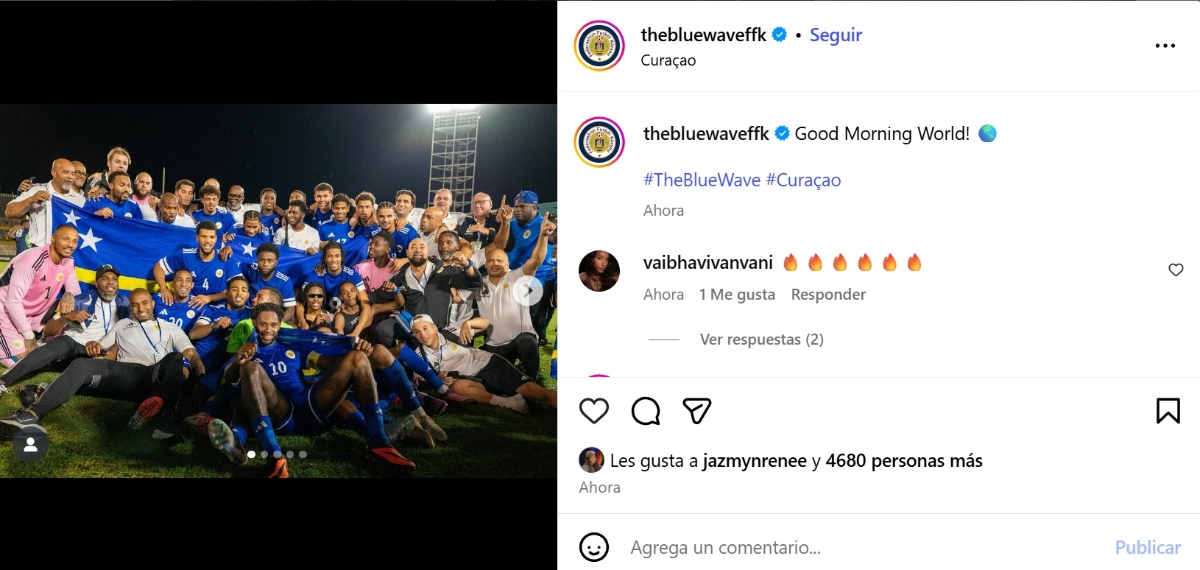View the list of 4680 personas más likes

(x=904, y=461)
